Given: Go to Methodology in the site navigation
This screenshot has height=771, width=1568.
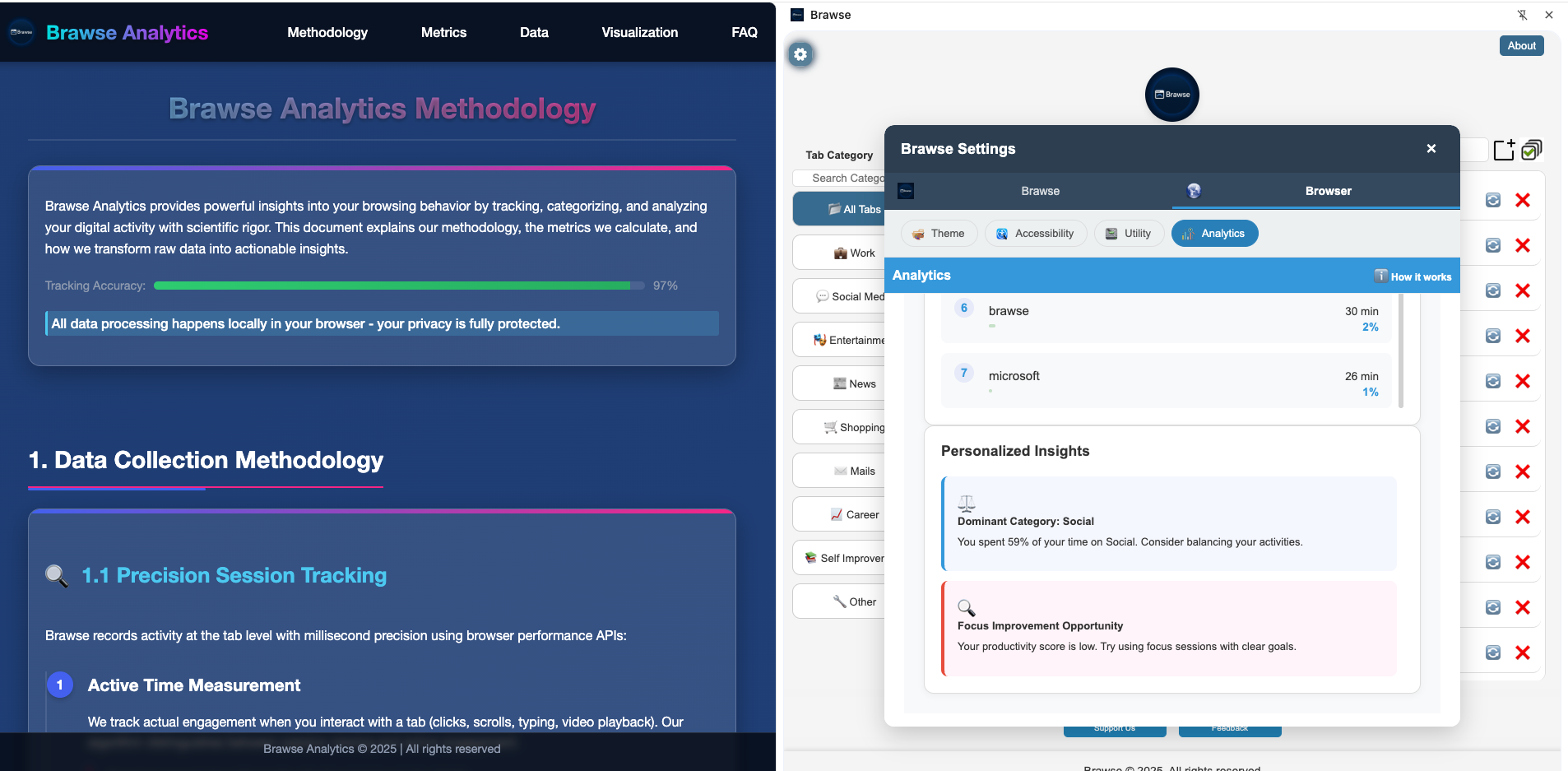Looking at the screenshot, I should [327, 32].
